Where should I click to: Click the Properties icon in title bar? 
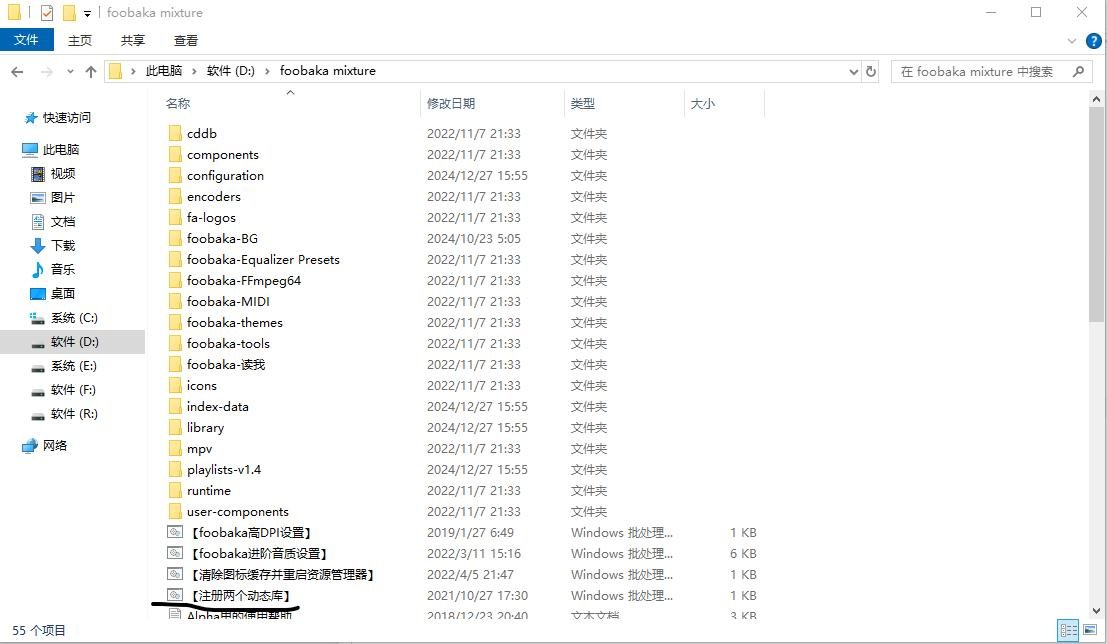click(x=46, y=13)
